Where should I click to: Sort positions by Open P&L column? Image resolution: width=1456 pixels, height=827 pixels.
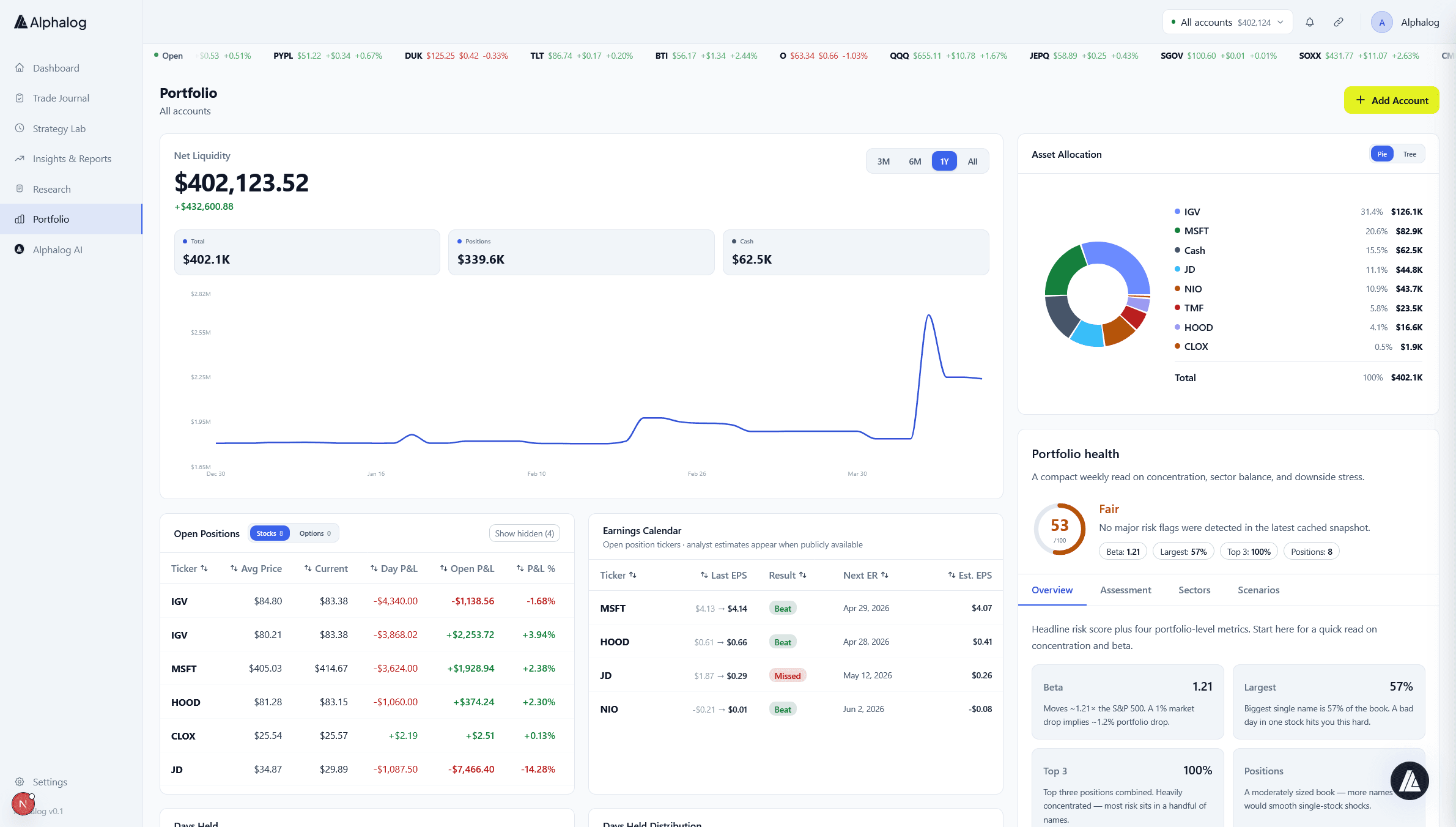pos(467,568)
